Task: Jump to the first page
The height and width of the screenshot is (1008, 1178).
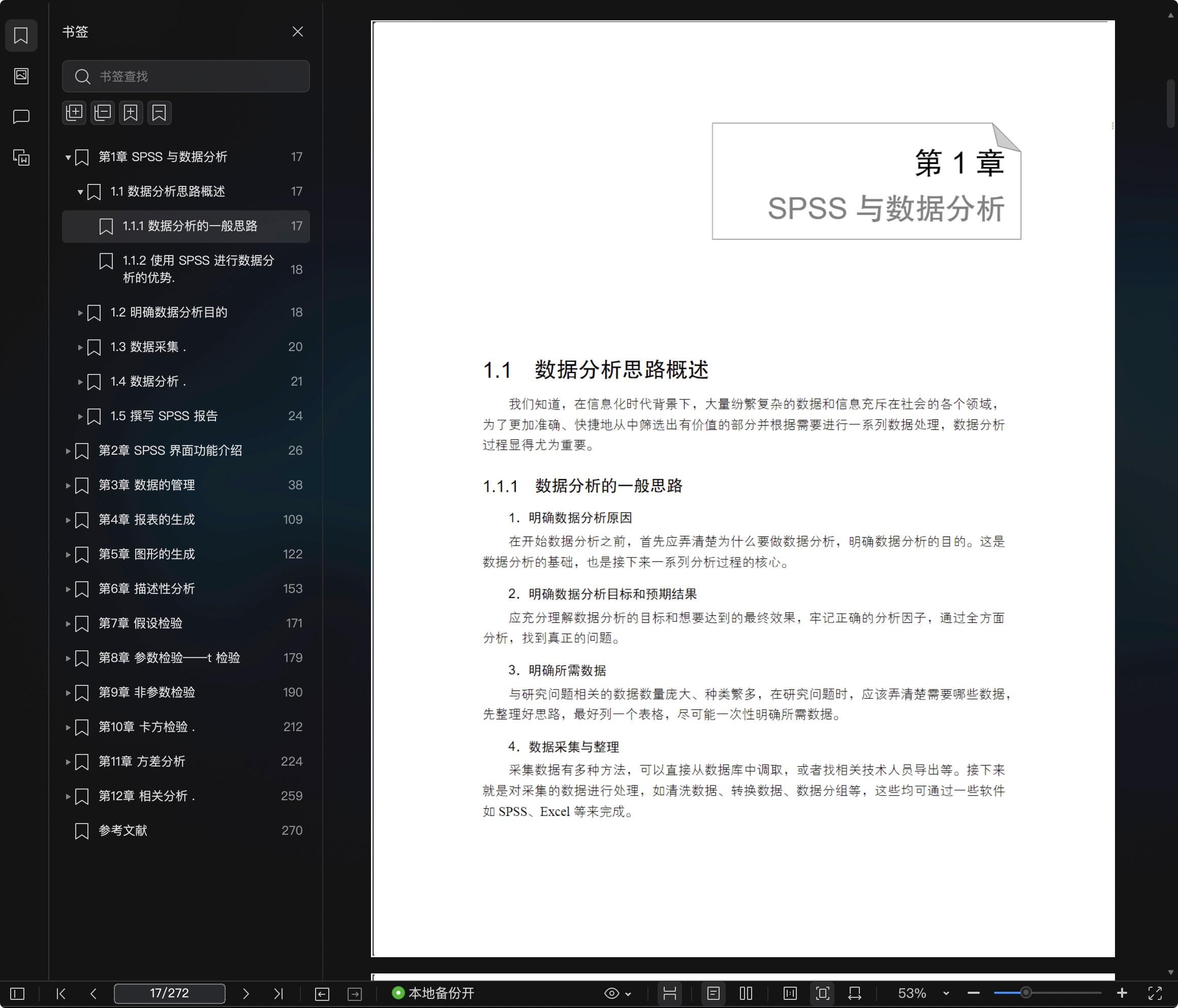Action: point(61,993)
